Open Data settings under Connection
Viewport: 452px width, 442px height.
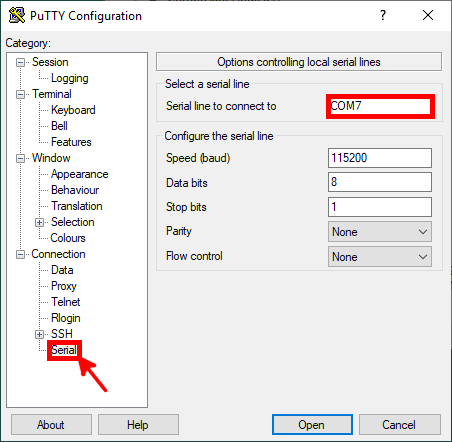[x=62, y=270]
